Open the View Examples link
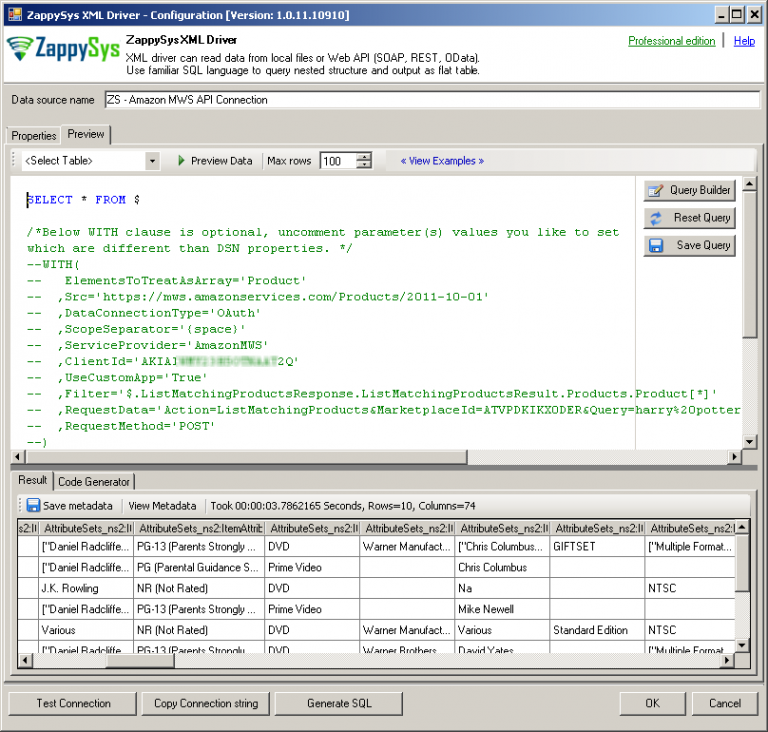Image resolution: width=768 pixels, height=732 pixels. [x=442, y=161]
